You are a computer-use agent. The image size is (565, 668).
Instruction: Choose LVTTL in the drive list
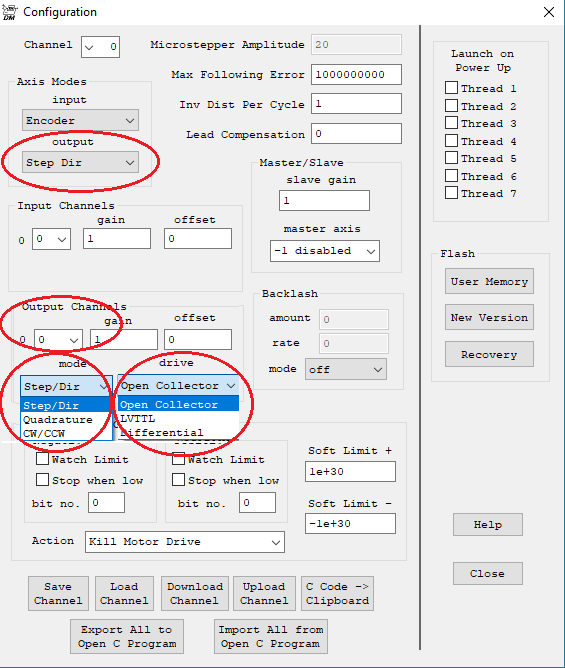pyautogui.click(x=178, y=419)
